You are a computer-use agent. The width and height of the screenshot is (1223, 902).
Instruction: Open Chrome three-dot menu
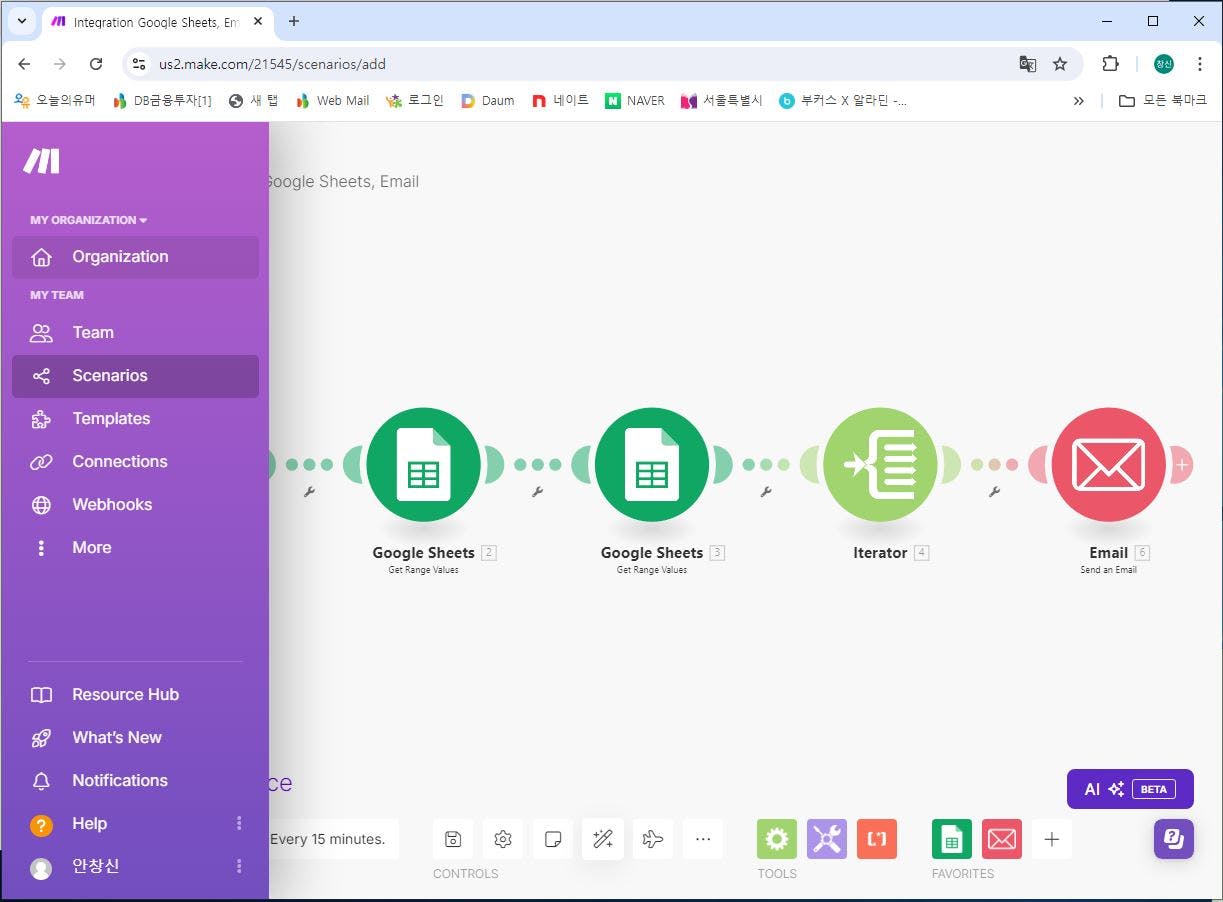(1199, 64)
